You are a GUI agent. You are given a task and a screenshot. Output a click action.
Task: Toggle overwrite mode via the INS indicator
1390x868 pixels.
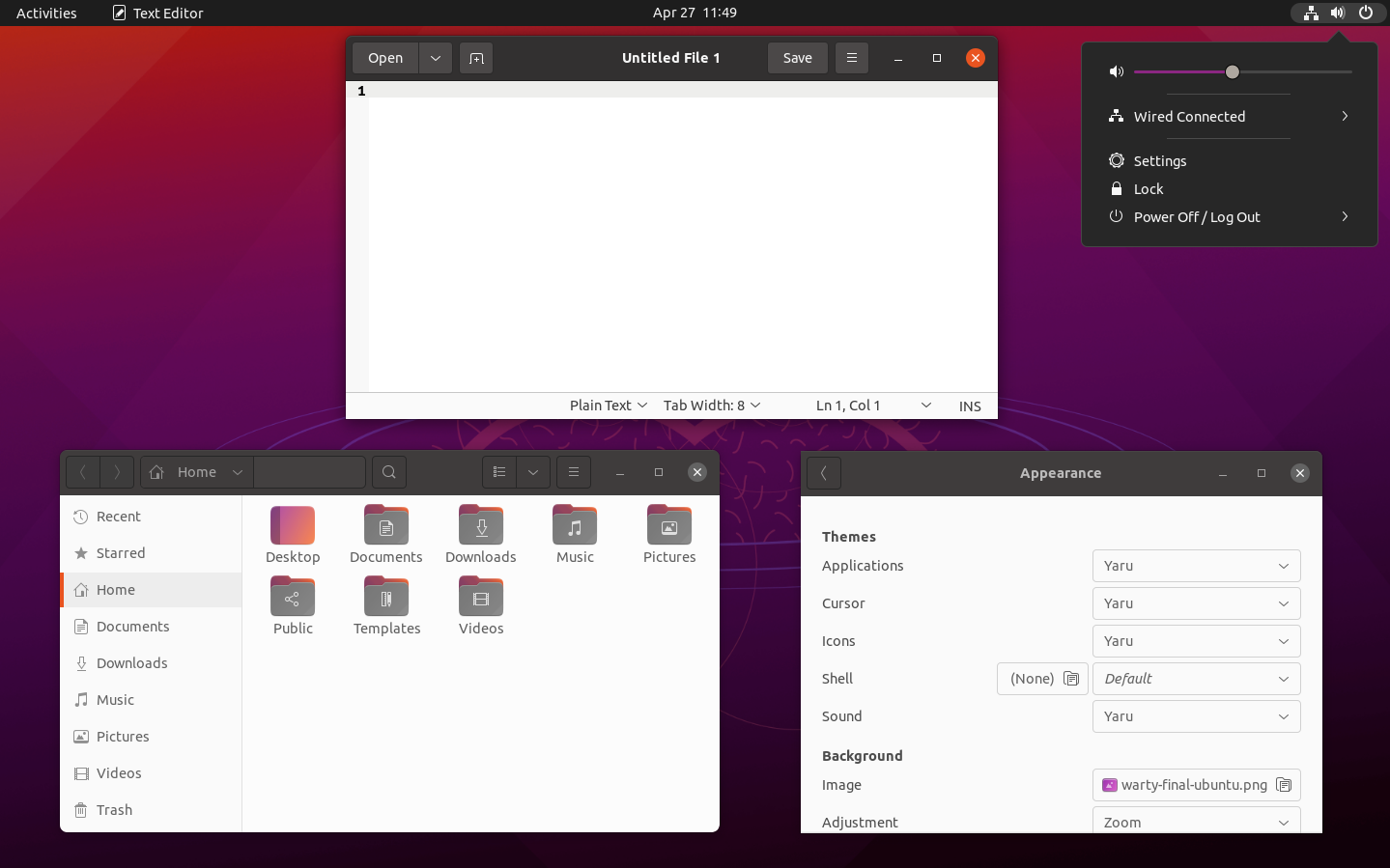click(970, 406)
